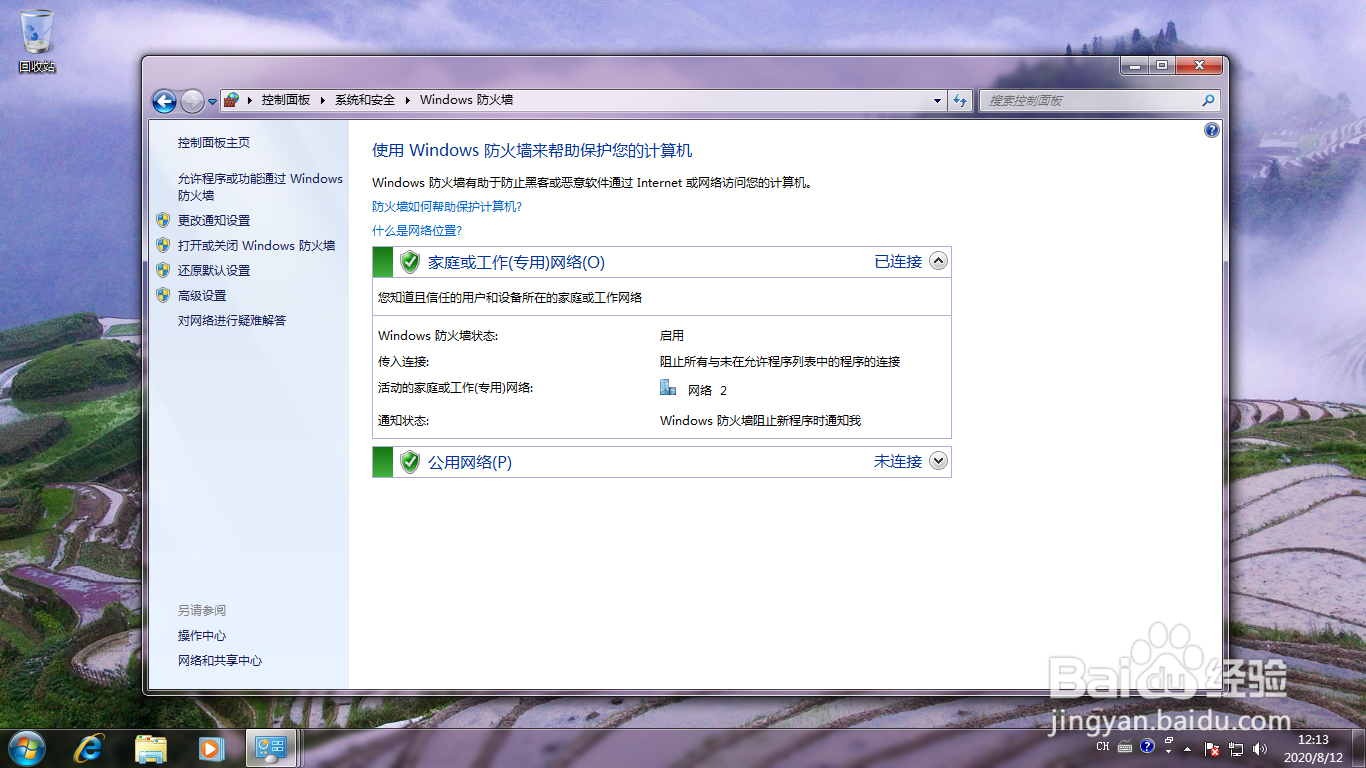Viewport: 1366px width, 768px height.
Task: Click the Forward navigation arrow
Action: click(192, 101)
